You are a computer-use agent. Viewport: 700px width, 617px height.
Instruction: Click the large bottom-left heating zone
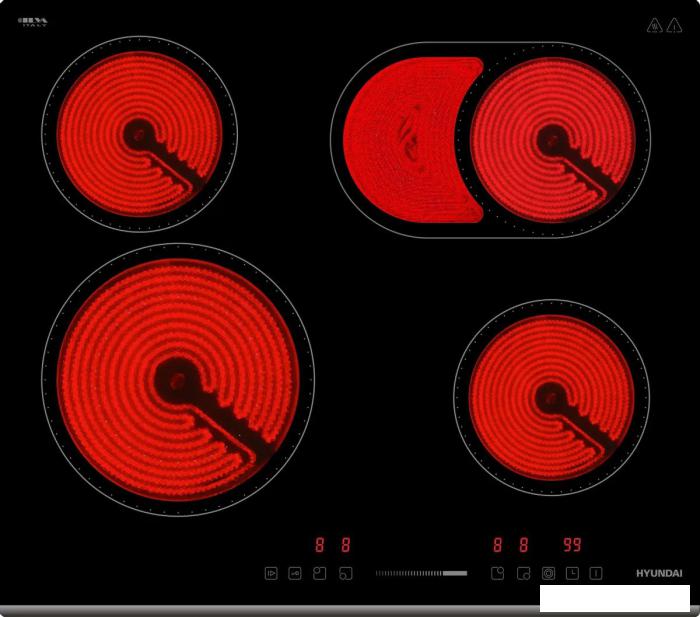pos(178,380)
